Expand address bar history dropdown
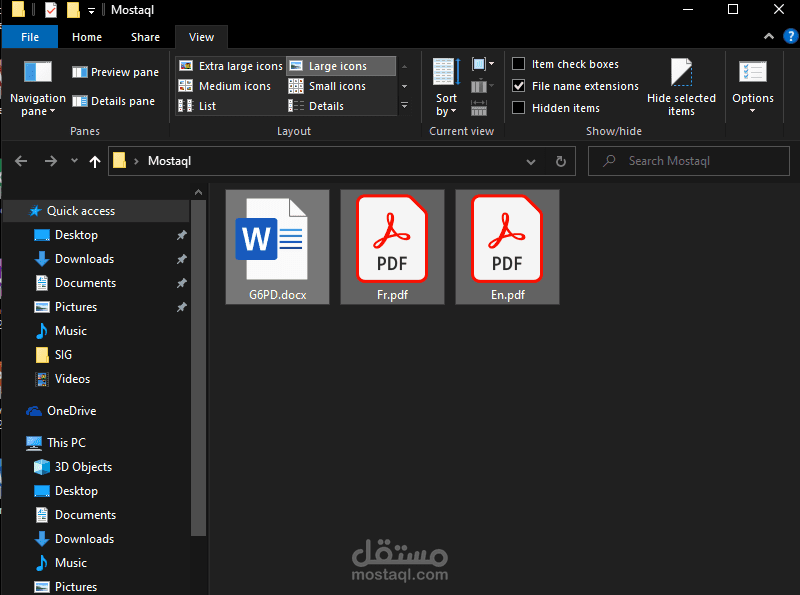The width and height of the screenshot is (800, 595). (x=531, y=162)
